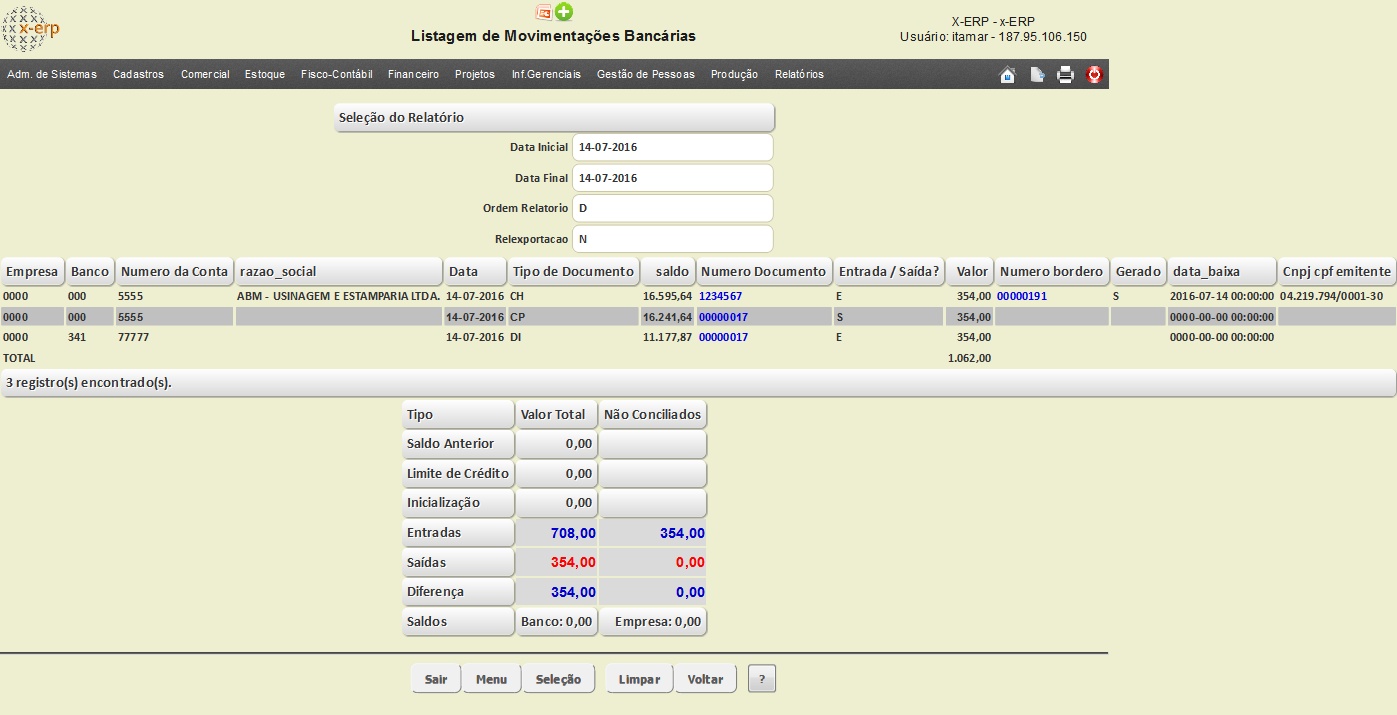Click the Relexportacao field
This screenshot has height=715, width=1397.
tap(673, 239)
